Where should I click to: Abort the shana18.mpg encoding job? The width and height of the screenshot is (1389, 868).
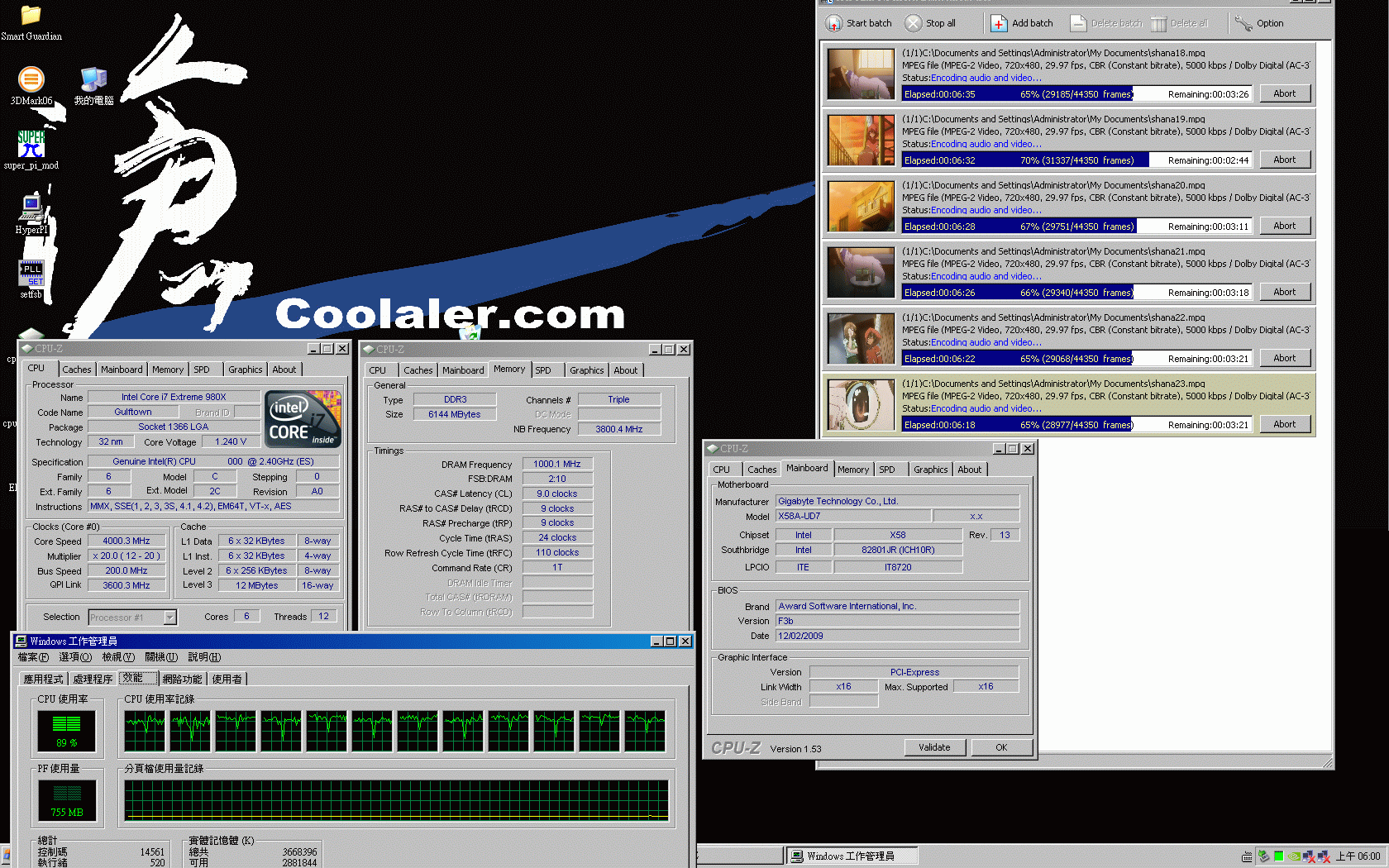click(1285, 93)
